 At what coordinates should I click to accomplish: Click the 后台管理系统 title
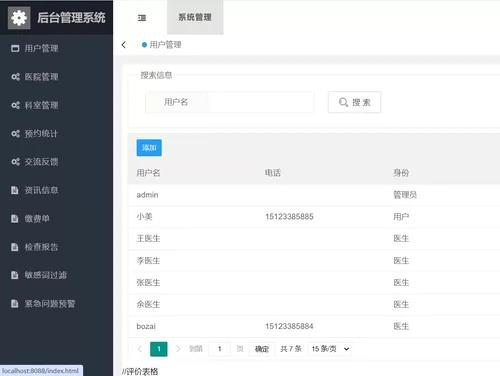71,18
